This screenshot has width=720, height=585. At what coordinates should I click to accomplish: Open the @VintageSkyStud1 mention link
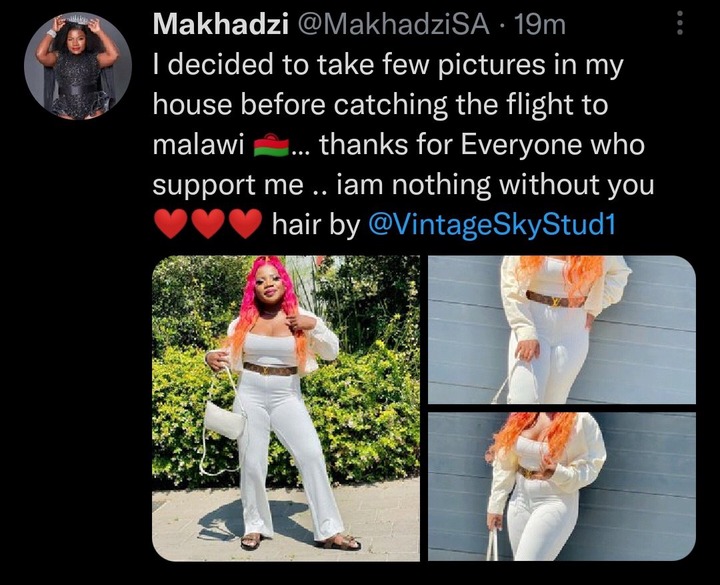point(492,225)
